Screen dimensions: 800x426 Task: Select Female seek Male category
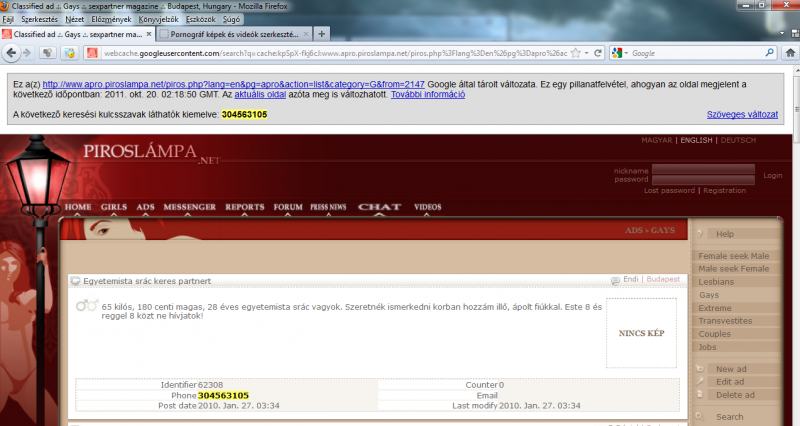733,256
